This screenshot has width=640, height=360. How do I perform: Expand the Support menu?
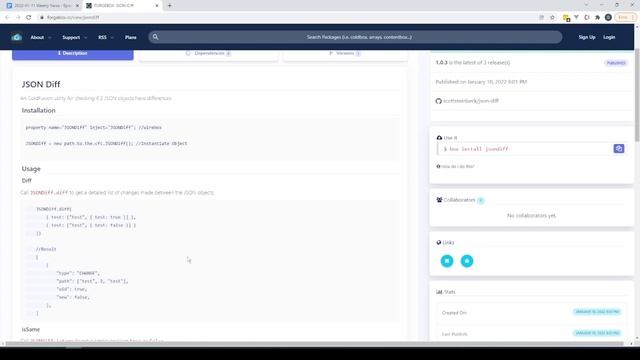coord(74,37)
